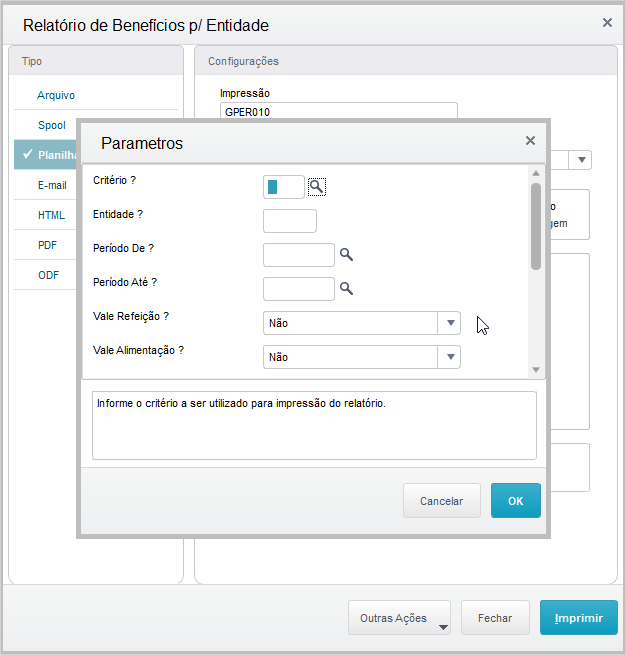626x655 pixels.
Task: Close the Parametros dialog
Action: pyautogui.click(x=530, y=141)
